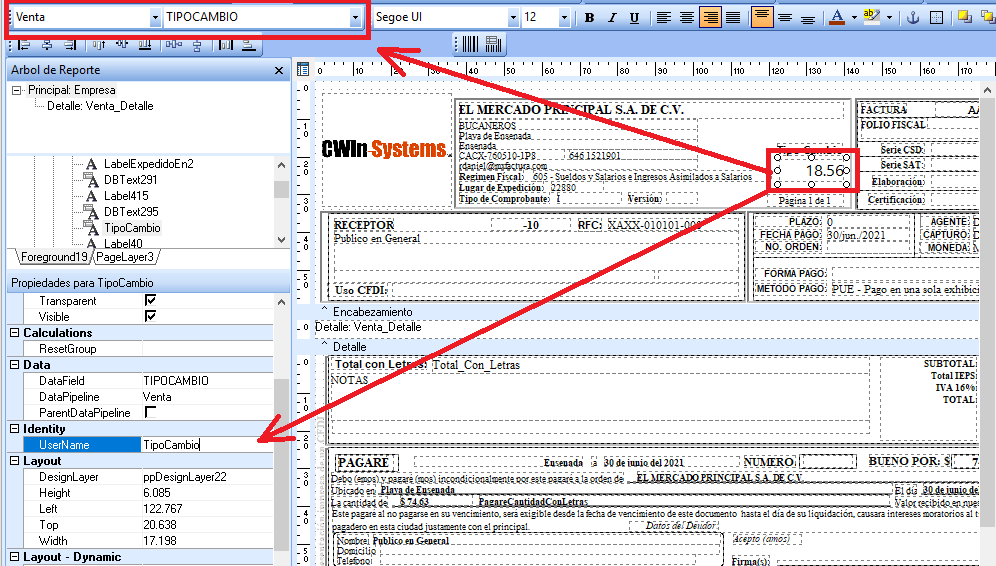The image size is (996, 566).
Task: Click the DataField value TIPOCAMBIO
Action: click(176, 381)
